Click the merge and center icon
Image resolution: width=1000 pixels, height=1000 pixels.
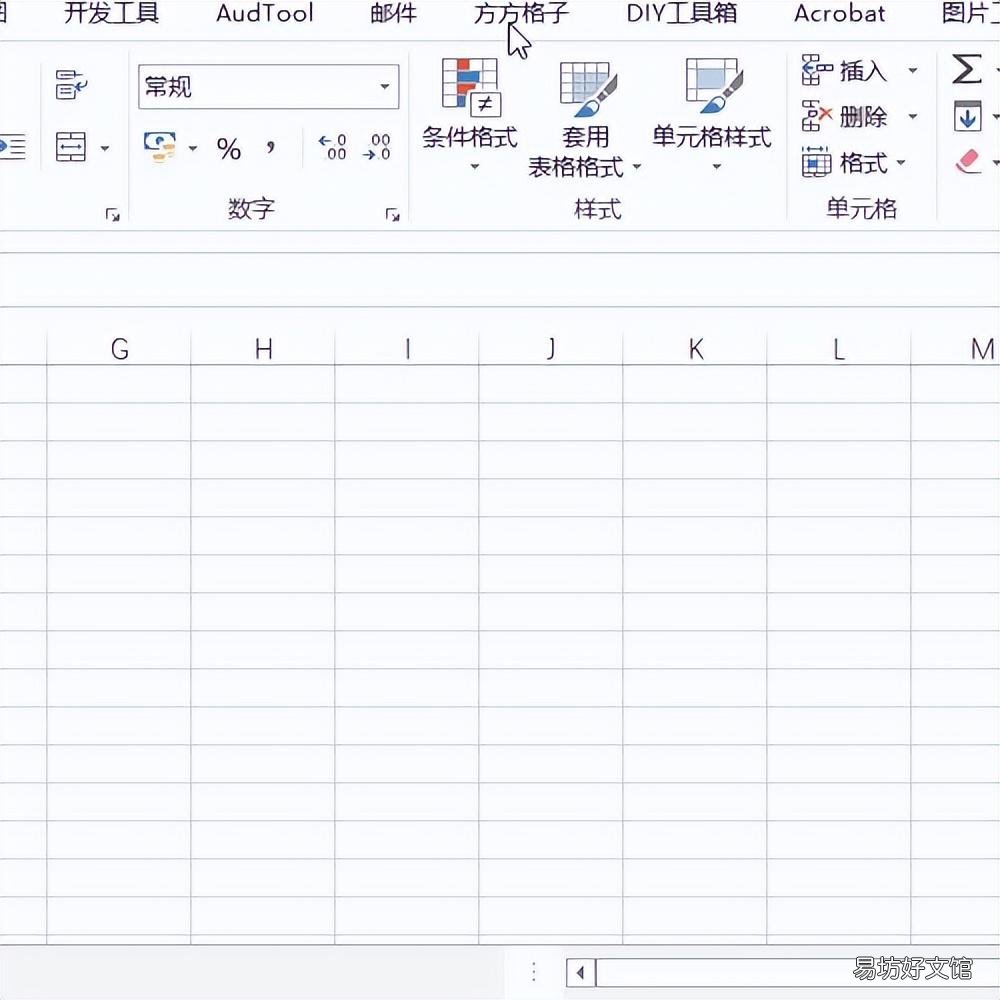[71, 147]
